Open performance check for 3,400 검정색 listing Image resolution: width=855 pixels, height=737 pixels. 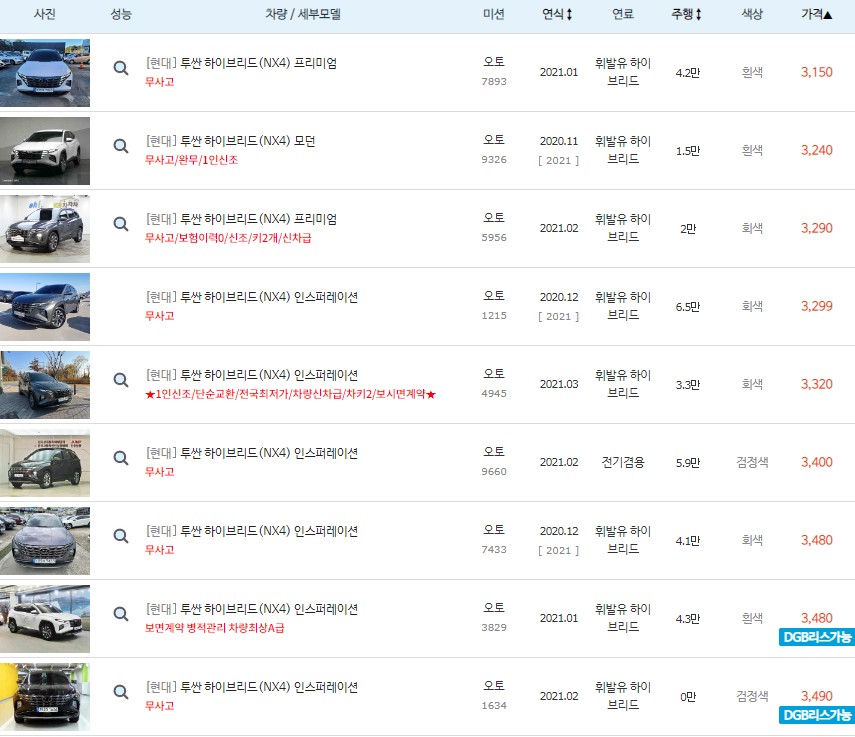[x=121, y=458]
